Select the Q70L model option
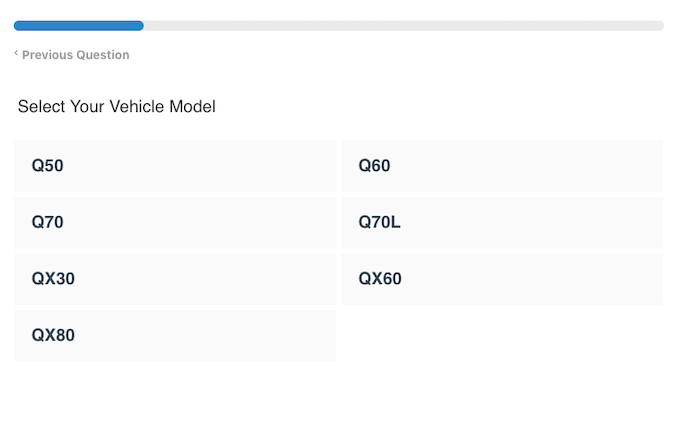The width and height of the screenshot is (700, 430). pos(502,222)
